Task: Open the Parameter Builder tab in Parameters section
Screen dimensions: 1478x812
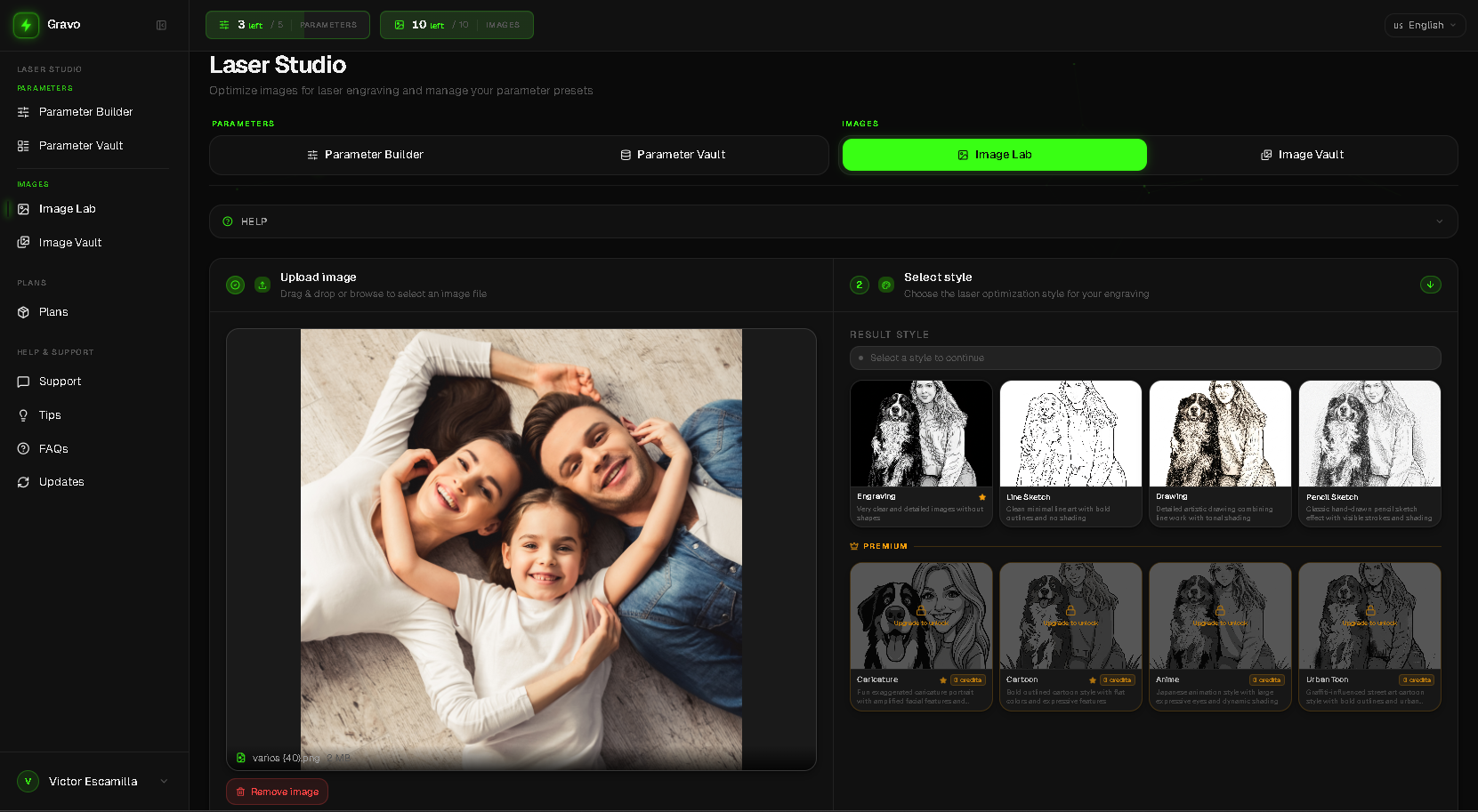Action: point(365,154)
